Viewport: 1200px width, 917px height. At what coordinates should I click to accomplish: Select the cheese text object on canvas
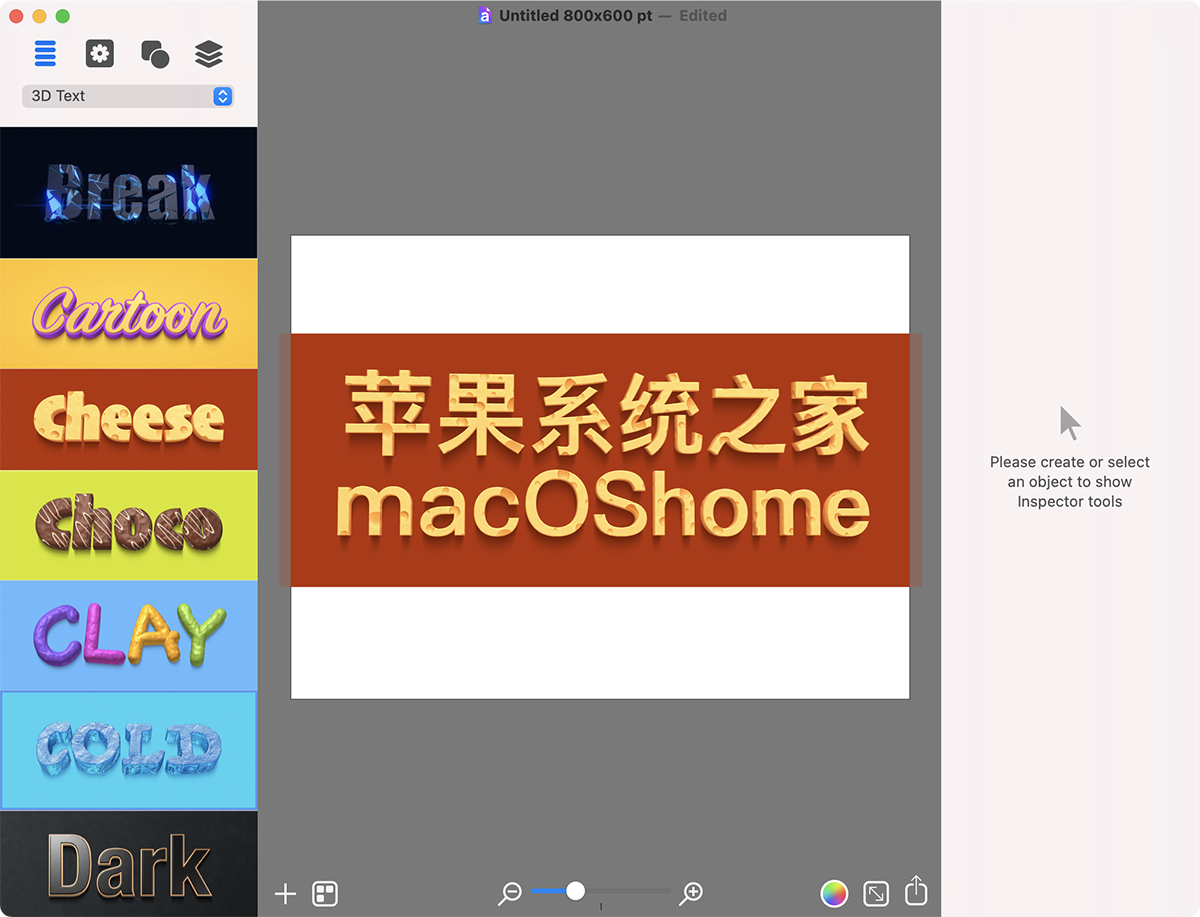(x=600, y=460)
